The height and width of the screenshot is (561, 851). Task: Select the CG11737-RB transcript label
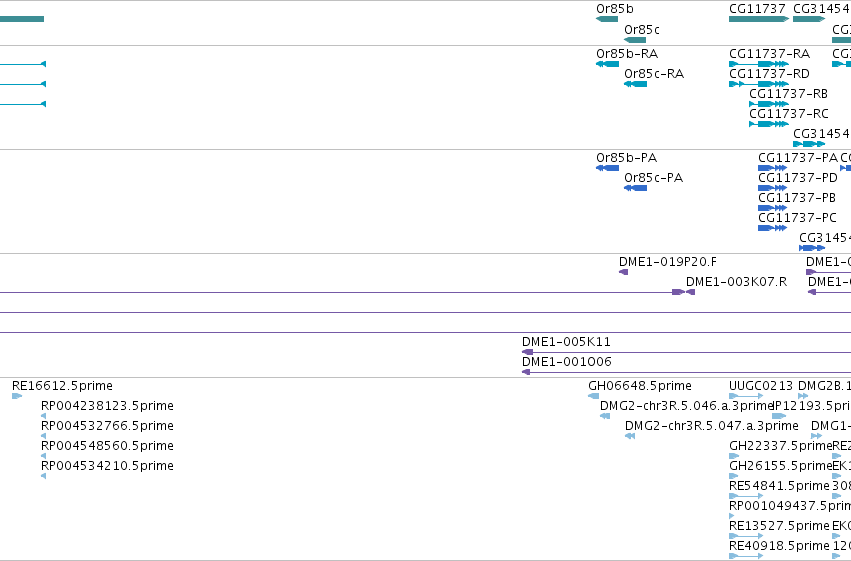788,94
